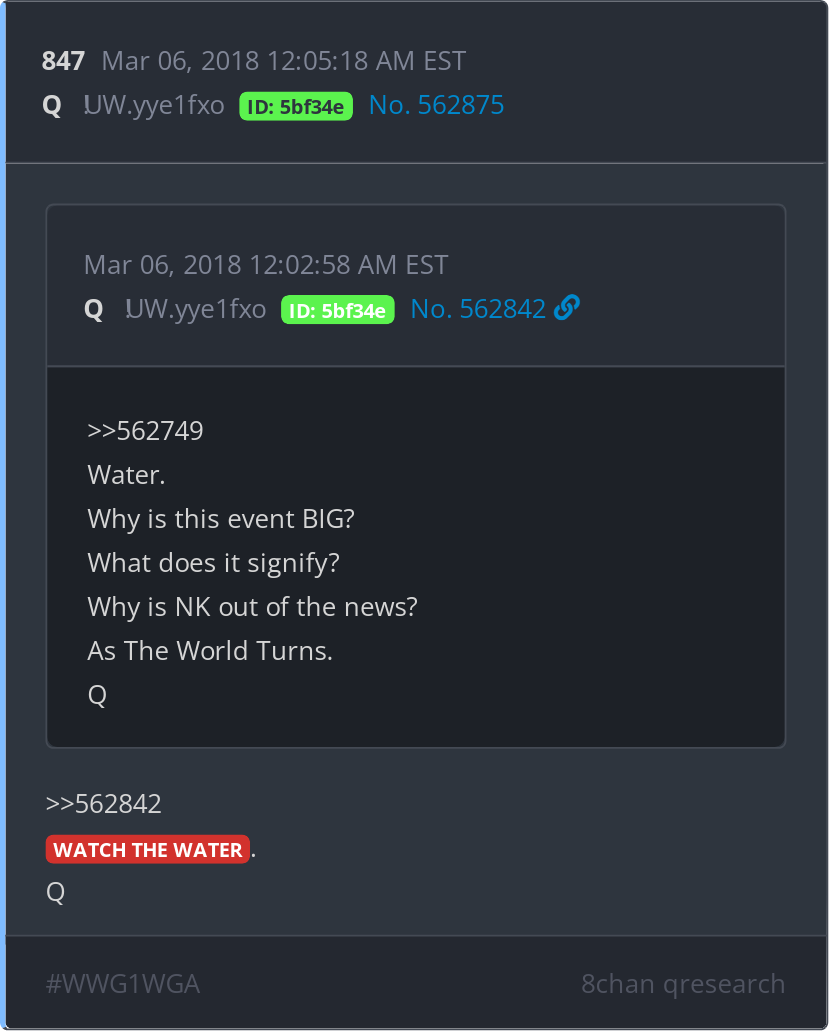Click the tripcode !UW.yye1fxo in header
830x1032 pixels.
pyautogui.click(x=154, y=105)
